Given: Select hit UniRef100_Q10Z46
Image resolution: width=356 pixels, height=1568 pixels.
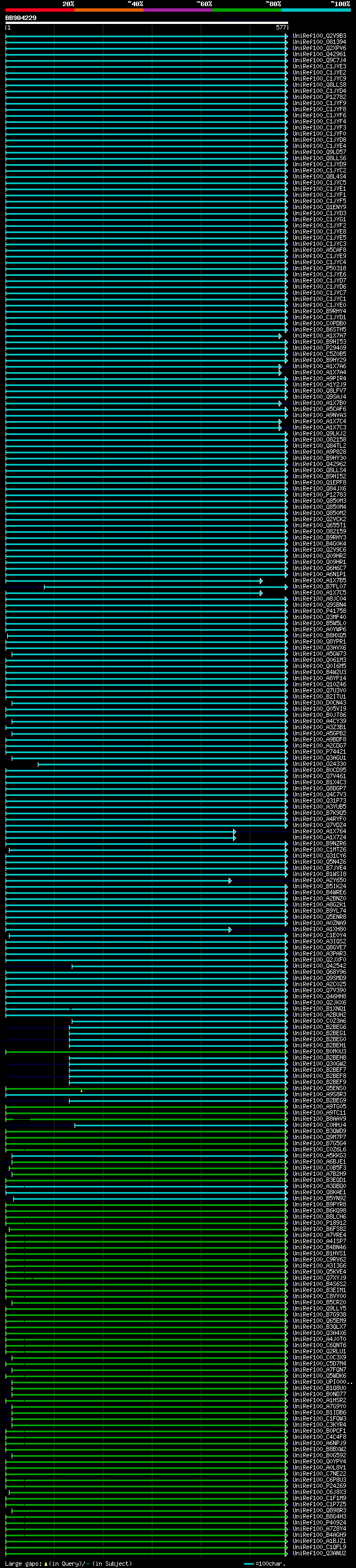Looking at the screenshot, I should click(319, 684).
